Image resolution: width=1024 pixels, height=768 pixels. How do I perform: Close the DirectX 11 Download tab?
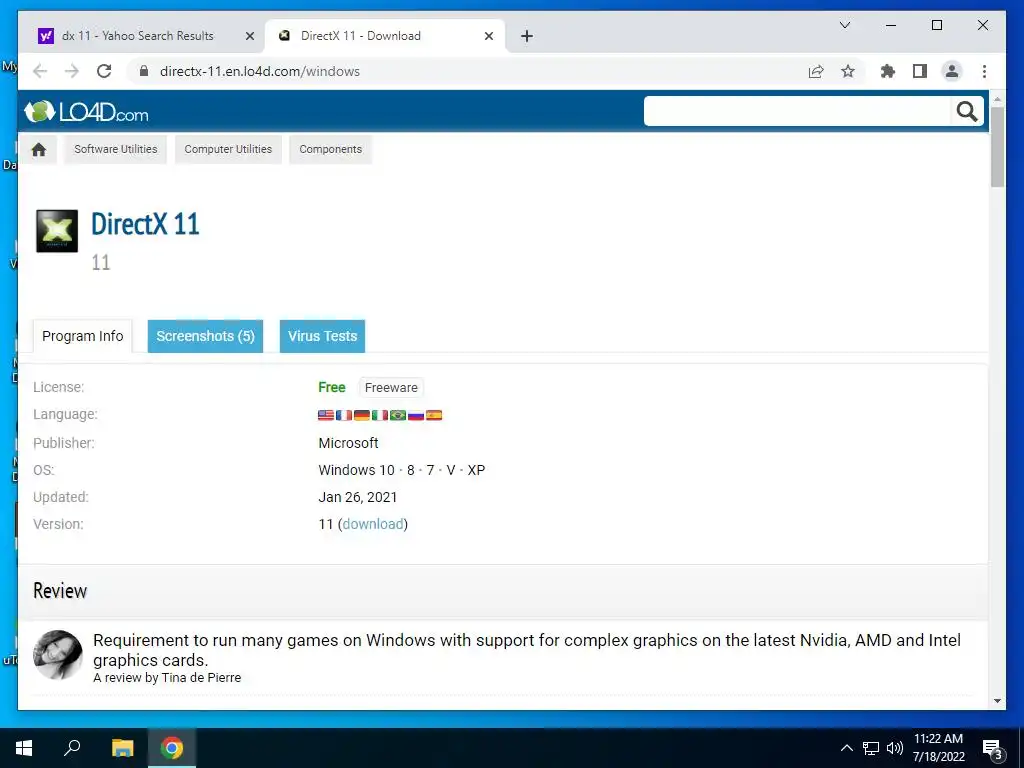tap(488, 36)
